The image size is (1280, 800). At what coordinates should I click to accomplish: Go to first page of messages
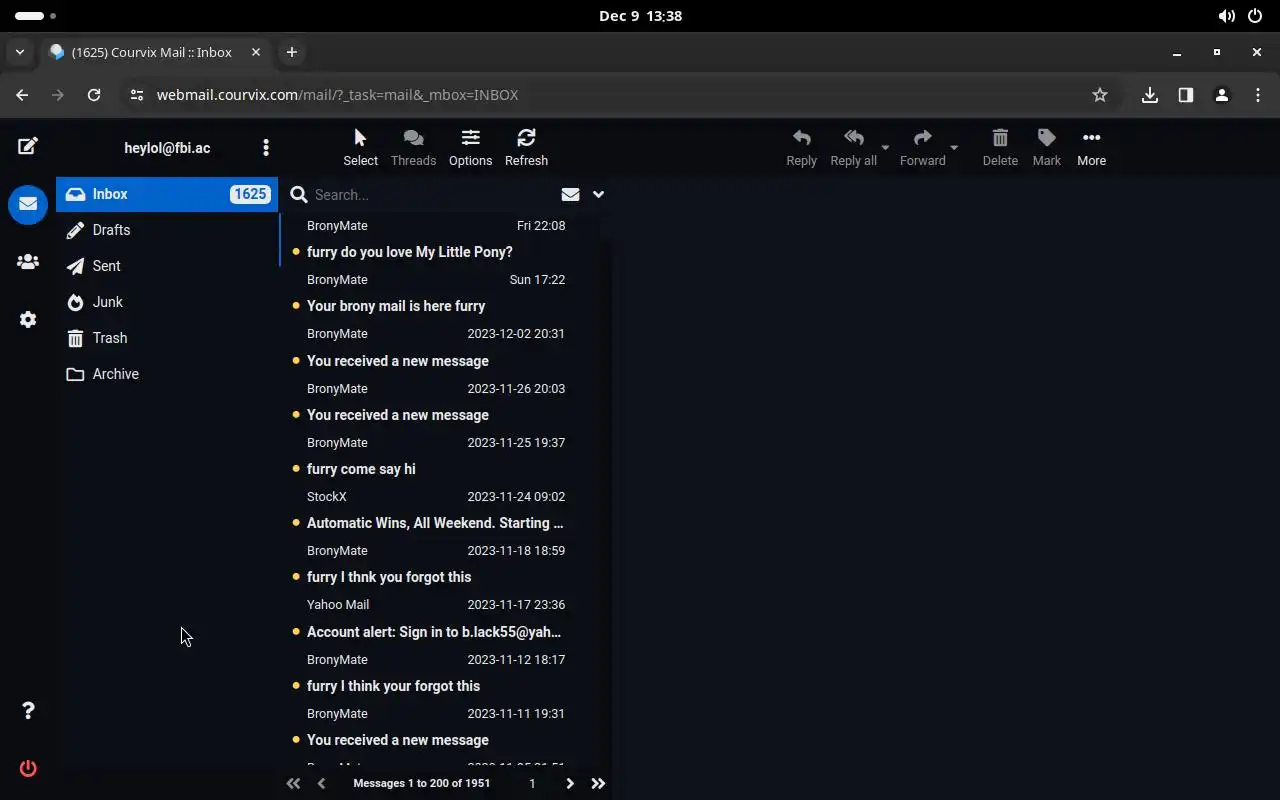(293, 783)
